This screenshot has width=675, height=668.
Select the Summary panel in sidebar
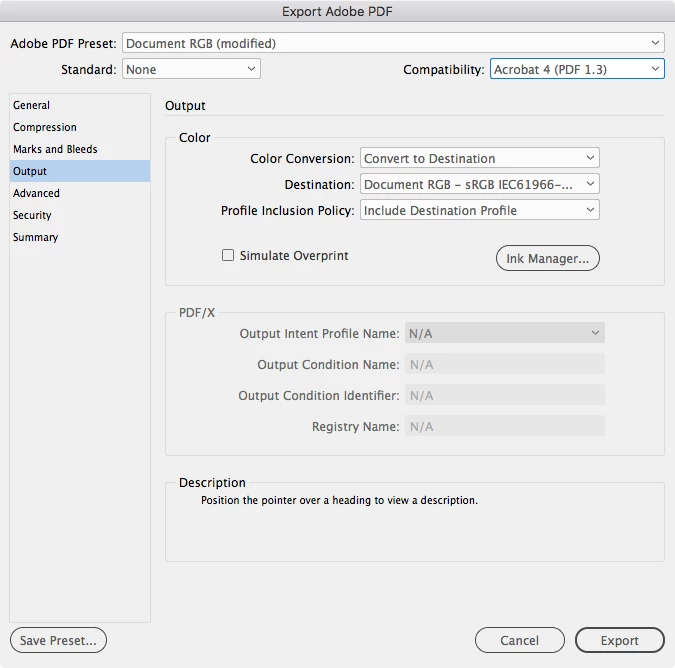pos(80,237)
